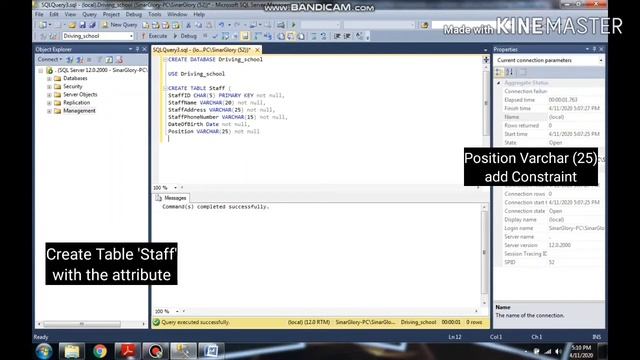Open the Edit menu

tap(54, 14)
